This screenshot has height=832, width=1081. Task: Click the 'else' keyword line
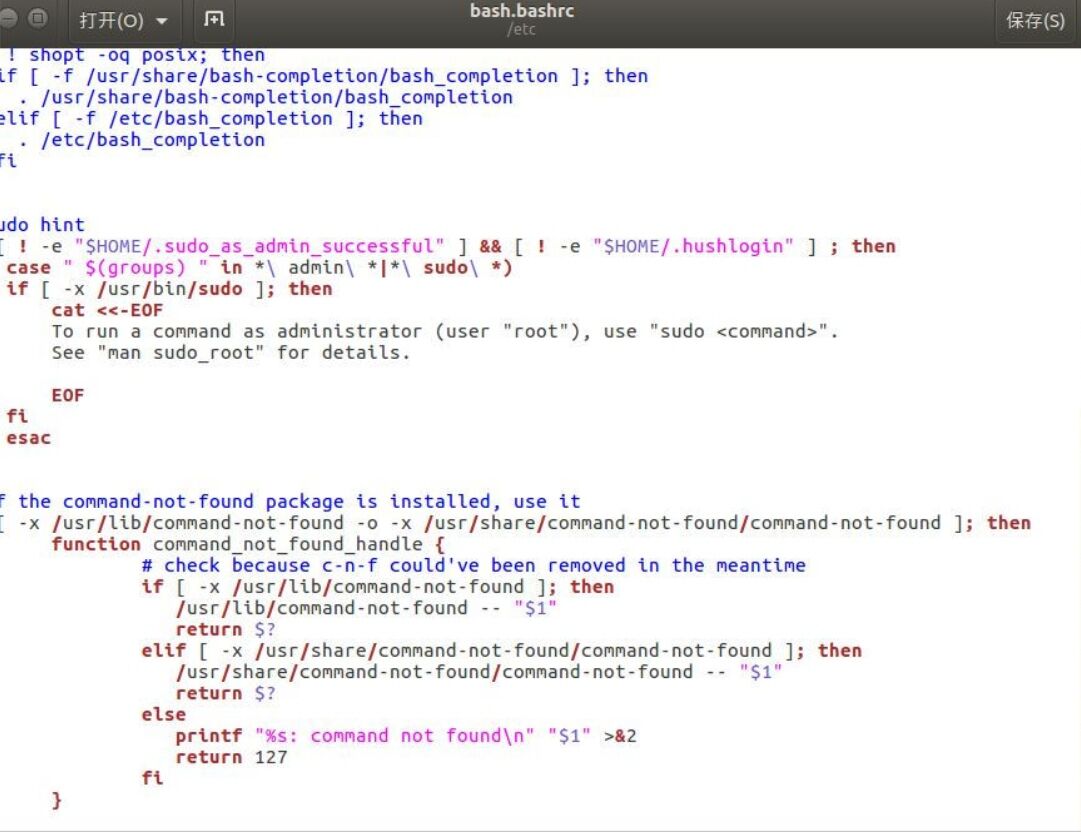(163, 715)
